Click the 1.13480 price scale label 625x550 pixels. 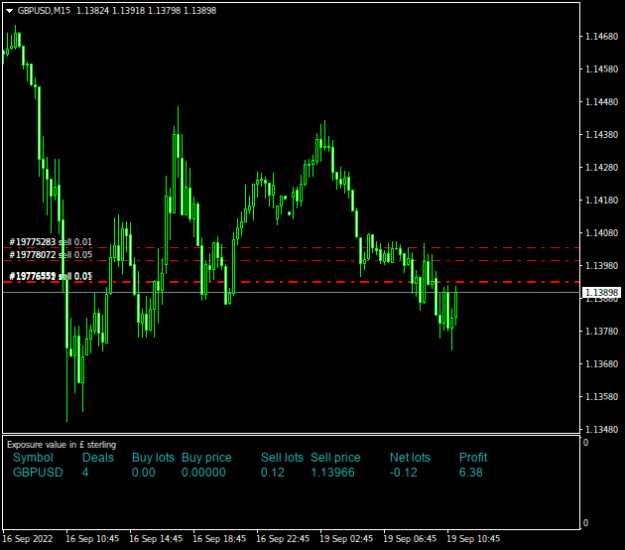tap(601, 429)
